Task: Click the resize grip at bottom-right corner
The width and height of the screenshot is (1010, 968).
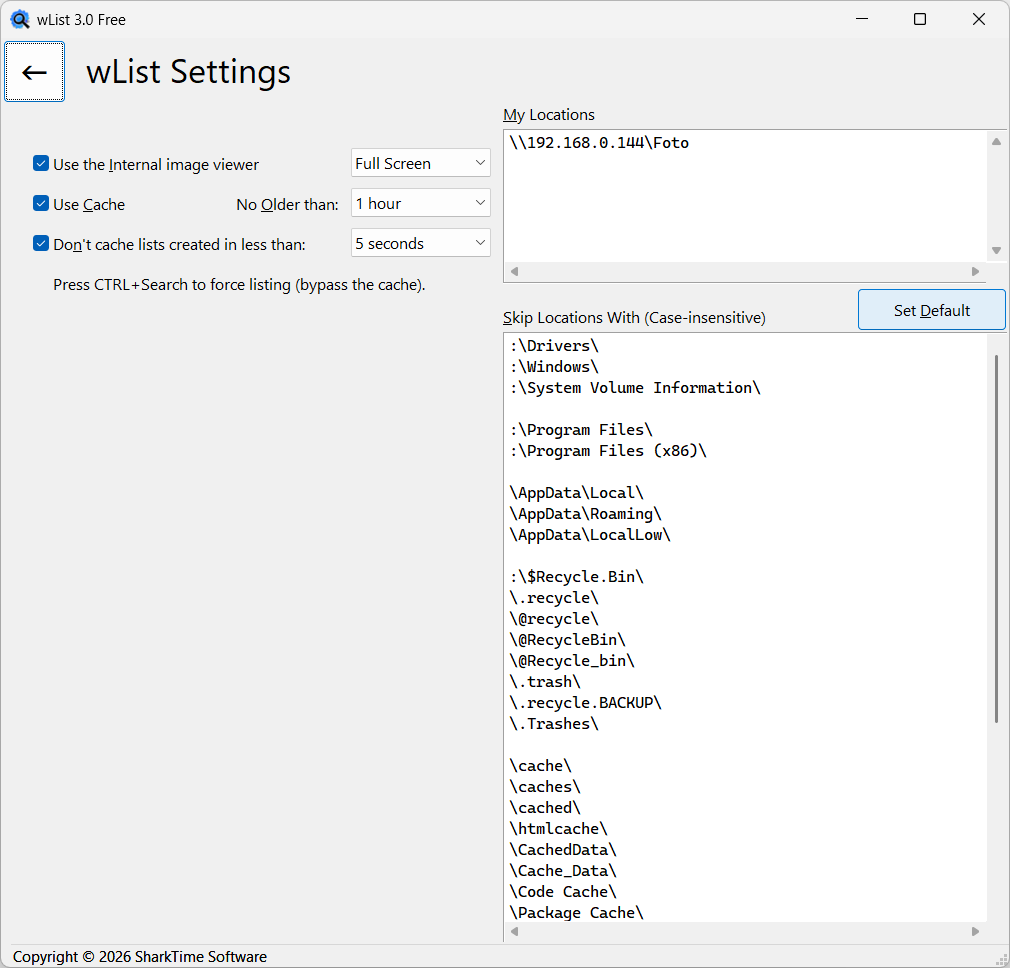Action: [x=1002, y=960]
